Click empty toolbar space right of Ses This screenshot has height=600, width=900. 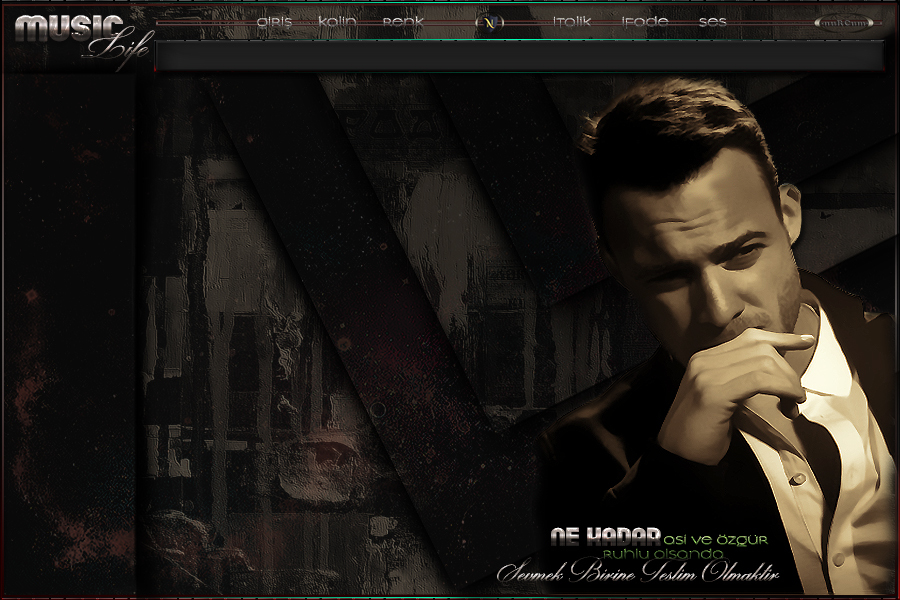(770, 21)
